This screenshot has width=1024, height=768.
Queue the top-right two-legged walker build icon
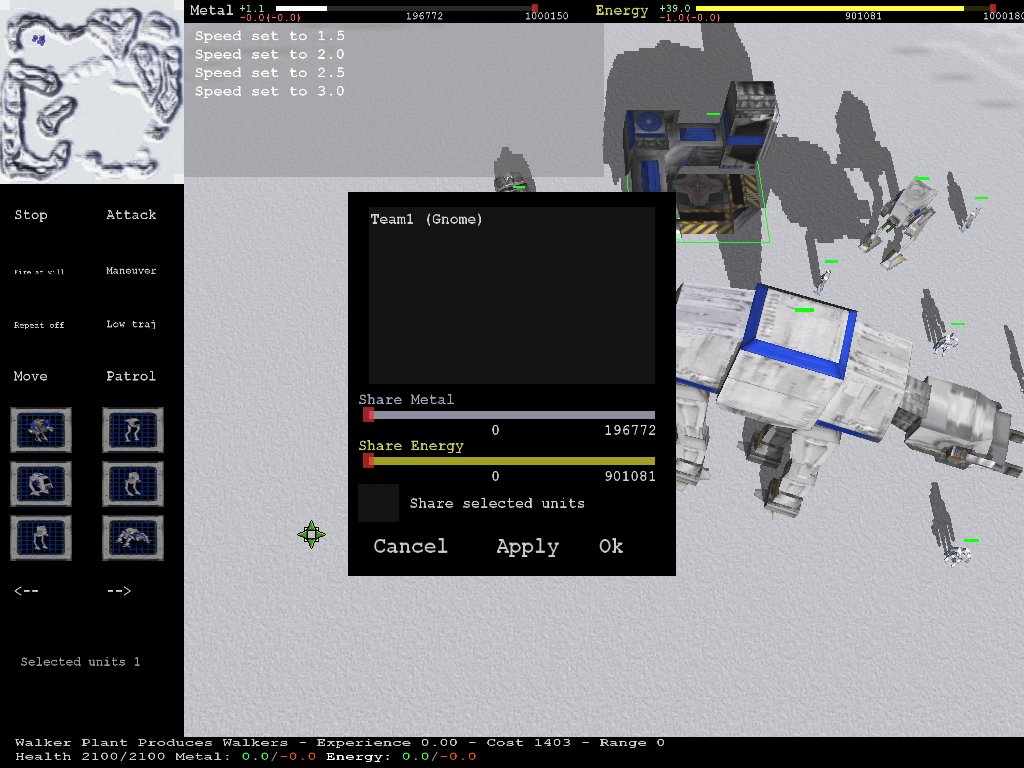[x=133, y=430]
